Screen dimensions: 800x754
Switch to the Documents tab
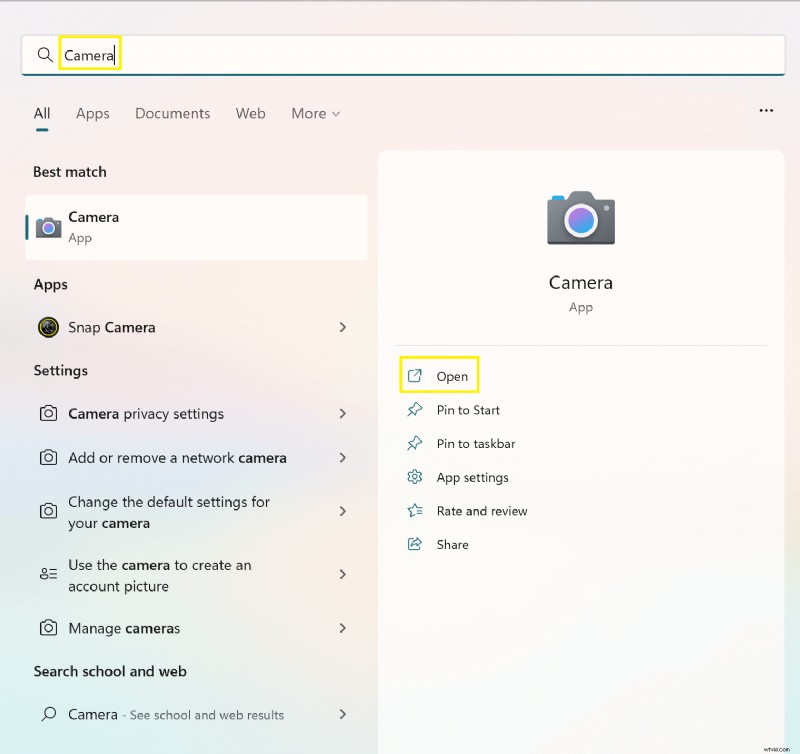pos(172,113)
